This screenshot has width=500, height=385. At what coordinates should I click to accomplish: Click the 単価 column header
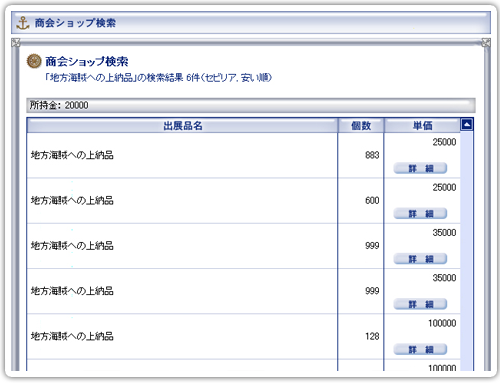coord(422,126)
